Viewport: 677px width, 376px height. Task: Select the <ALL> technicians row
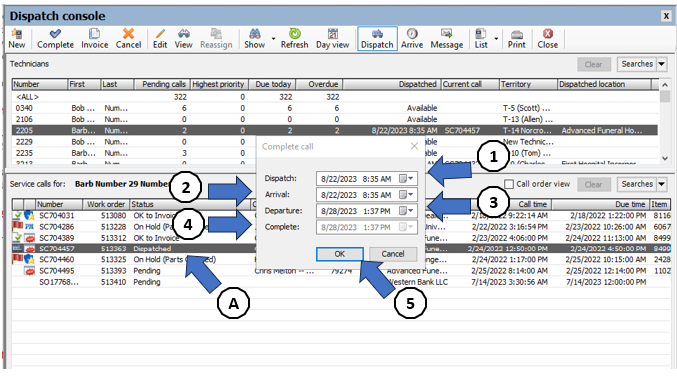click(x=335, y=97)
